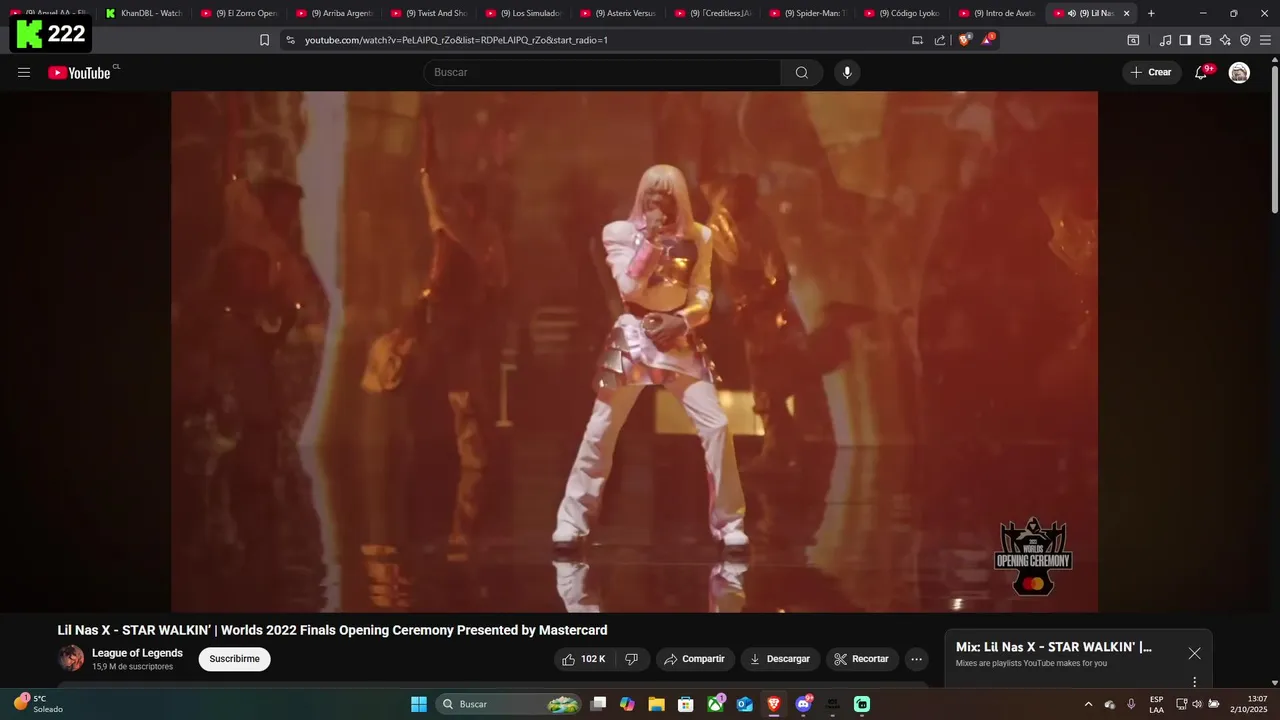
Task: Open Microsoft Store from taskbar
Action: pos(686,704)
